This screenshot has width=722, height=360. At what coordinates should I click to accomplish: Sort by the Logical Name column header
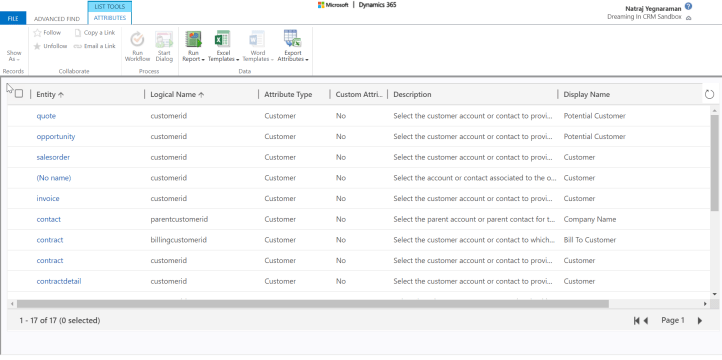pyautogui.click(x=177, y=94)
